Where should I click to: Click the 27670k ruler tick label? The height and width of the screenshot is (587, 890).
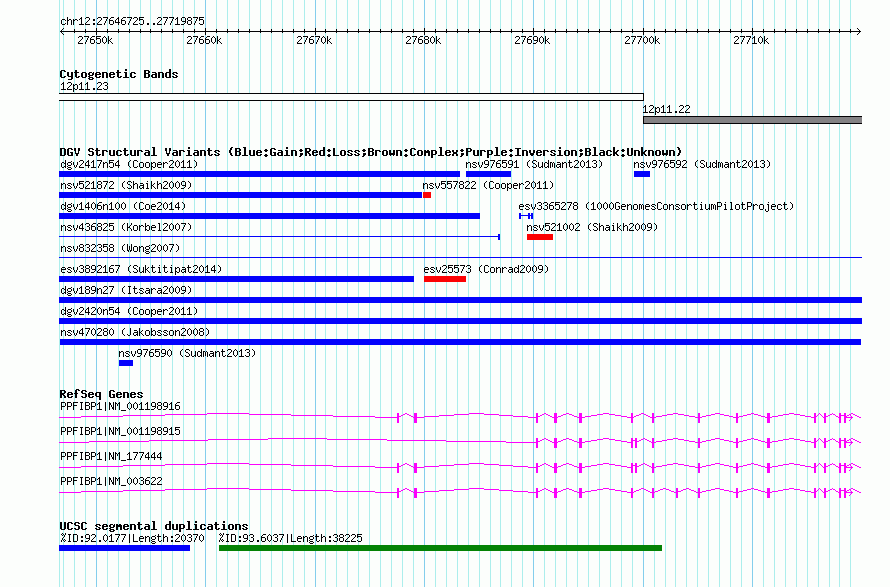pyautogui.click(x=314, y=41)
